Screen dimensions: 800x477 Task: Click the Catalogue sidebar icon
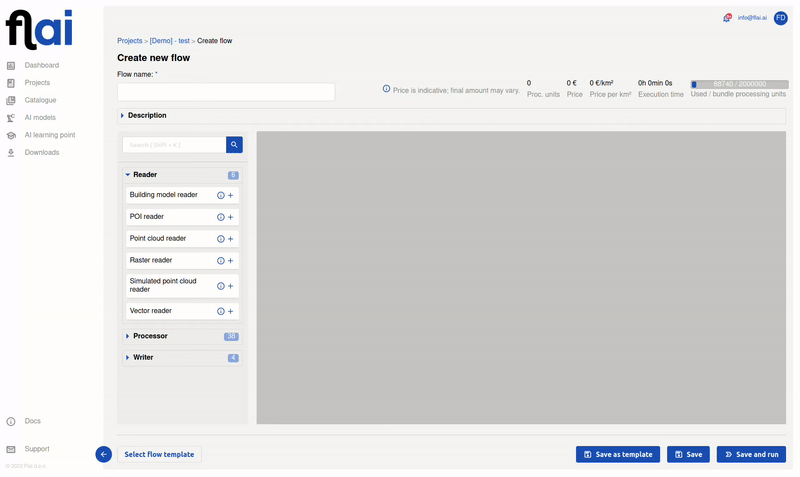pos(11,101)
